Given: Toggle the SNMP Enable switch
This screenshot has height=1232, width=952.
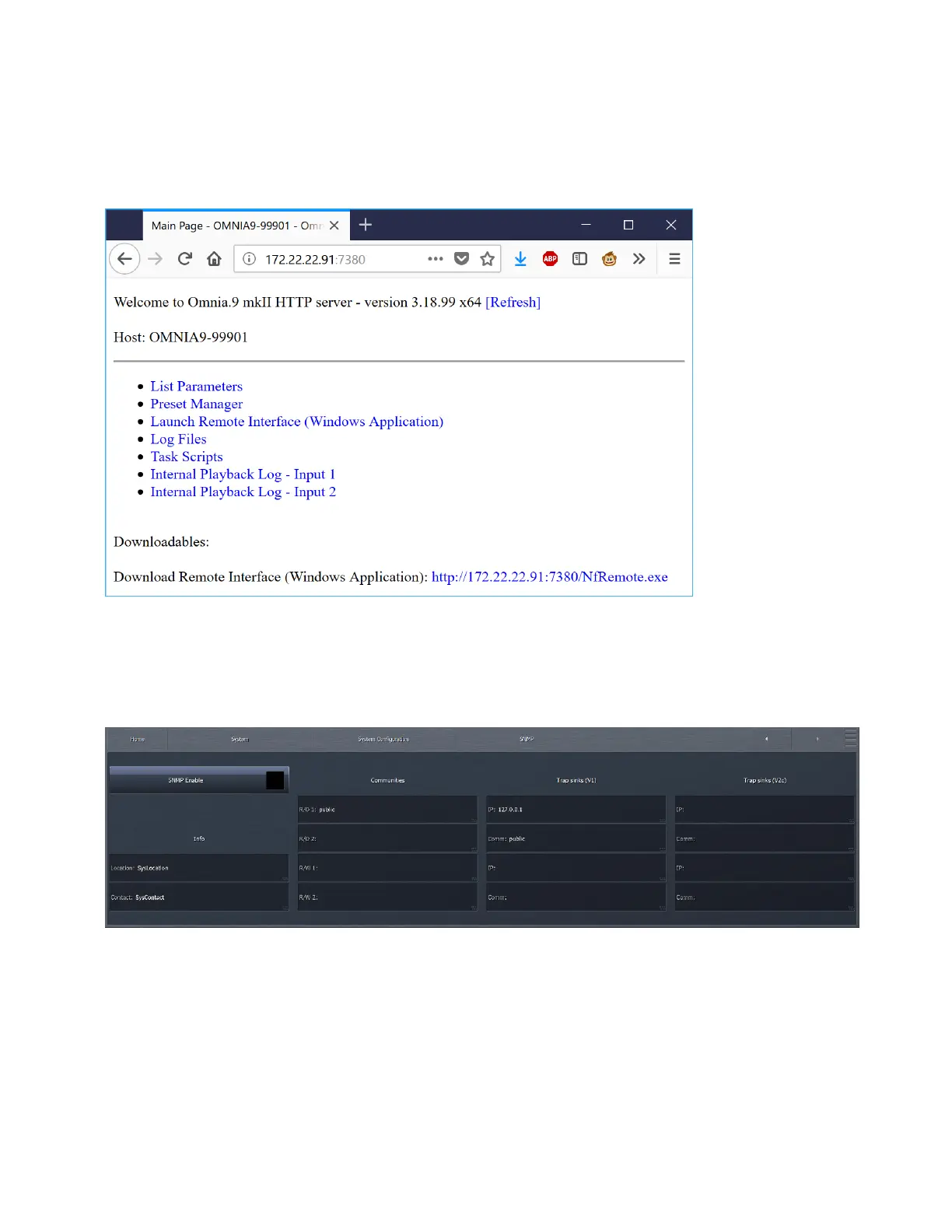Looking at the screenshot, I should pos(199,780).
